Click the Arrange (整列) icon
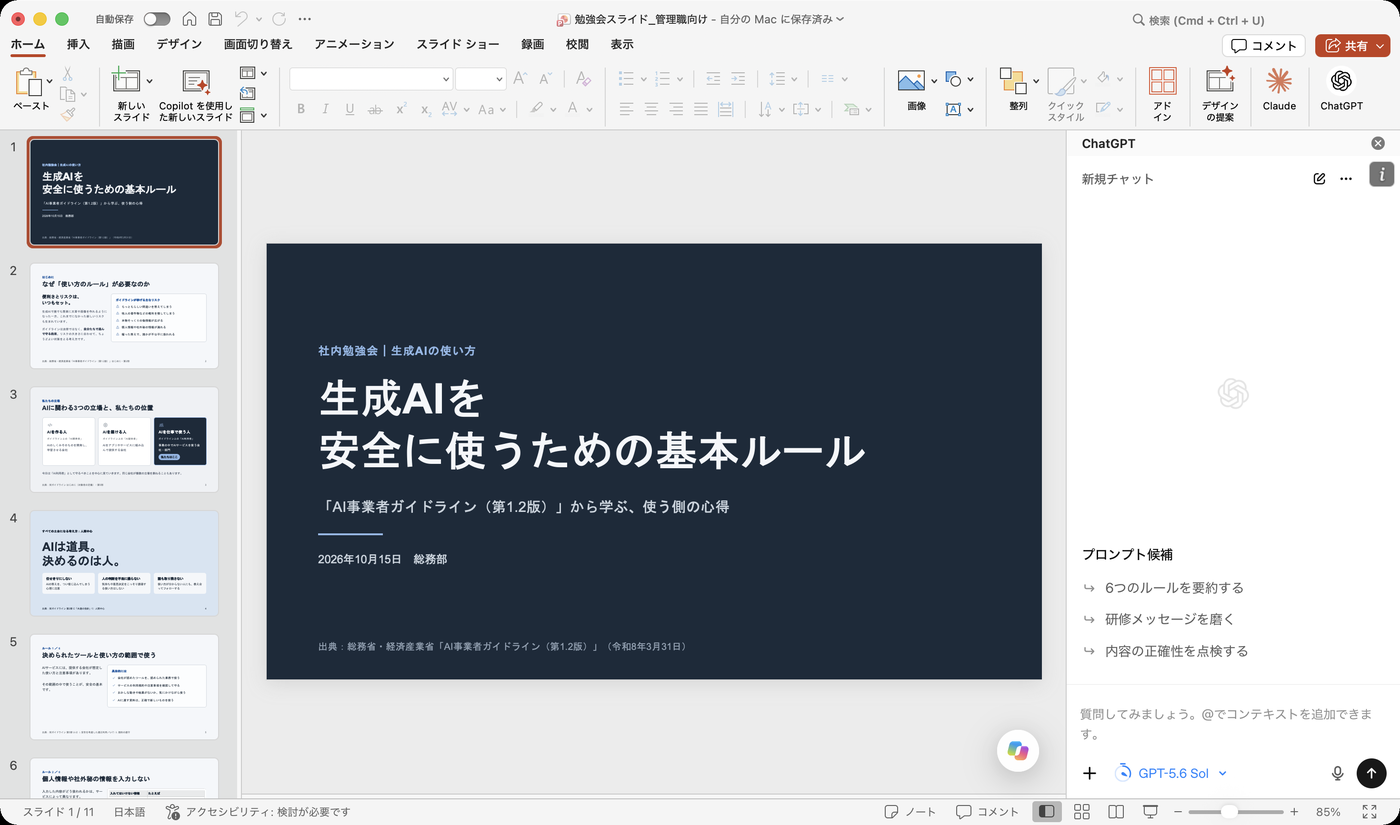1400x825 pixels. pyautogui.click(x=1013, y=82)
